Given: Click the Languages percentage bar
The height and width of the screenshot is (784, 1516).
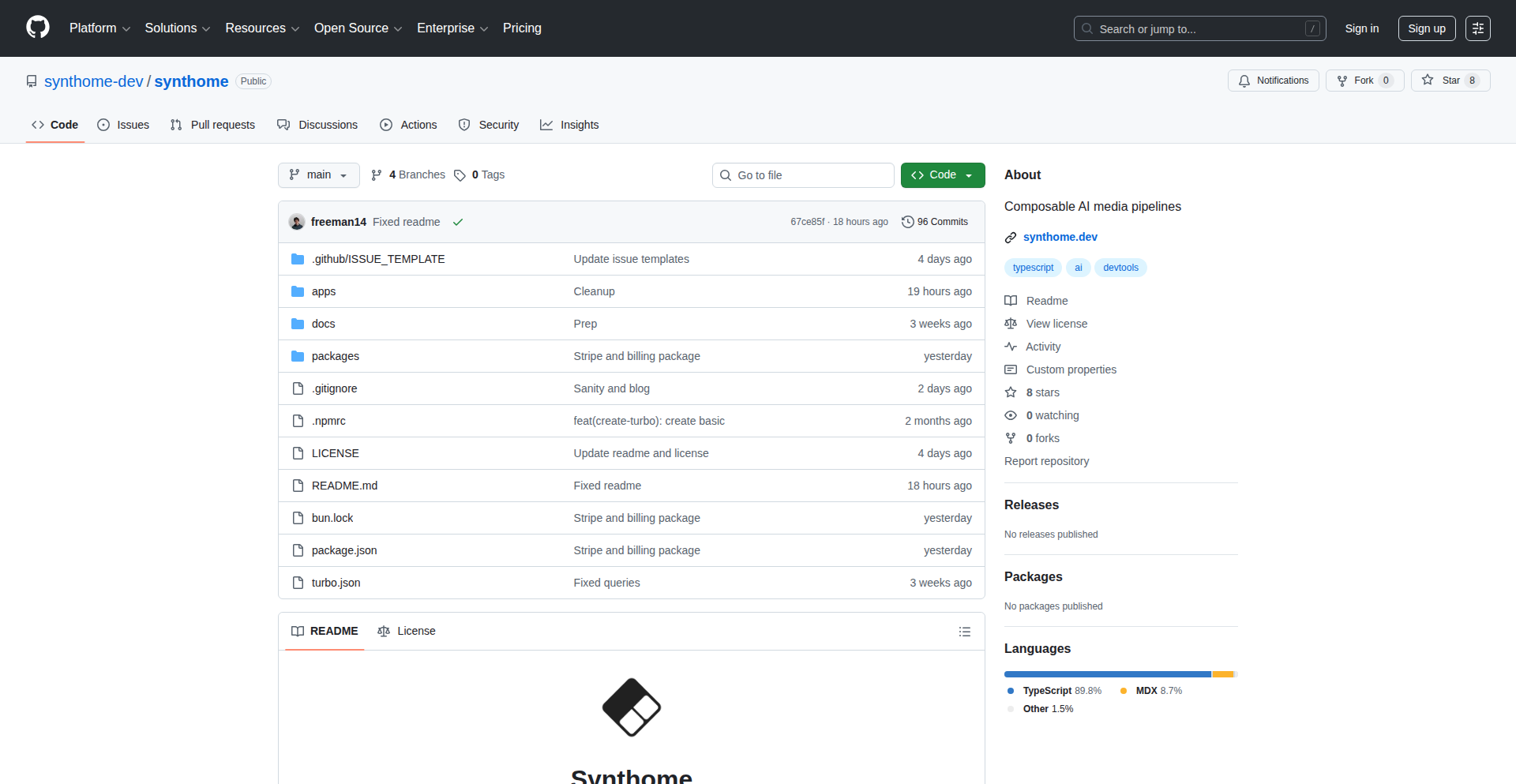Looking at the screenshot, I should click(x=1120, y=673).
